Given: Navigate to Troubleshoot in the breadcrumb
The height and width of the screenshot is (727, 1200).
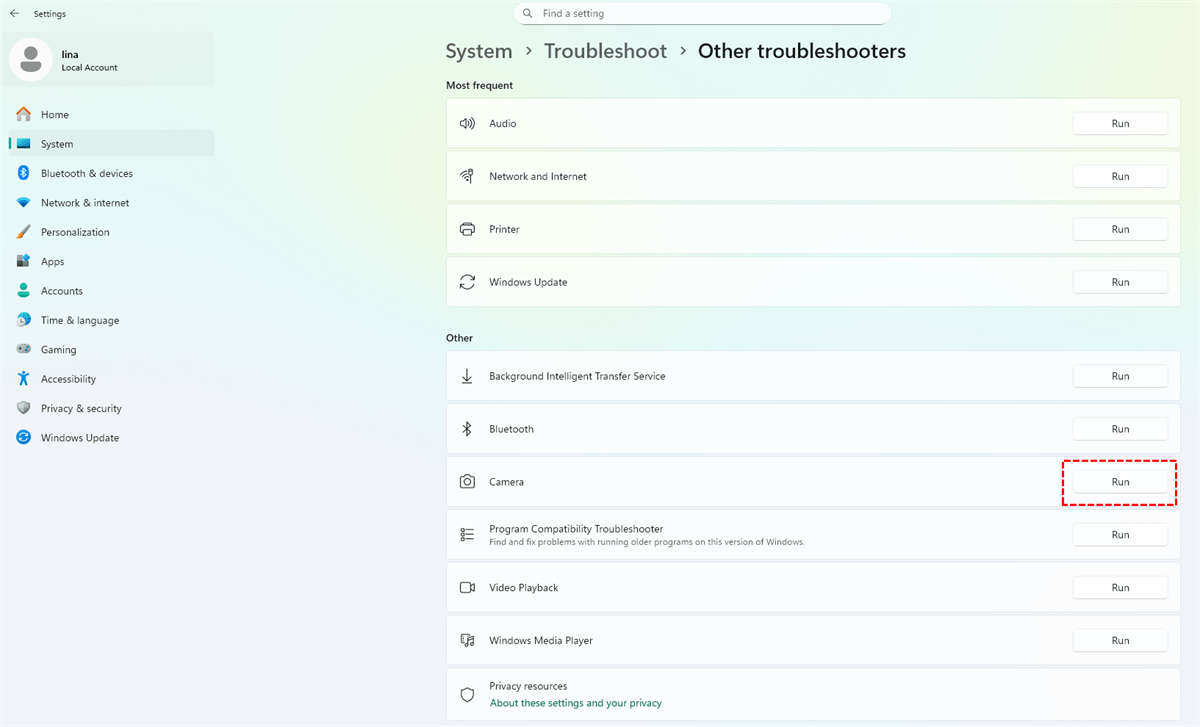Looking at the screenshot, I should [x=605, y=51].
